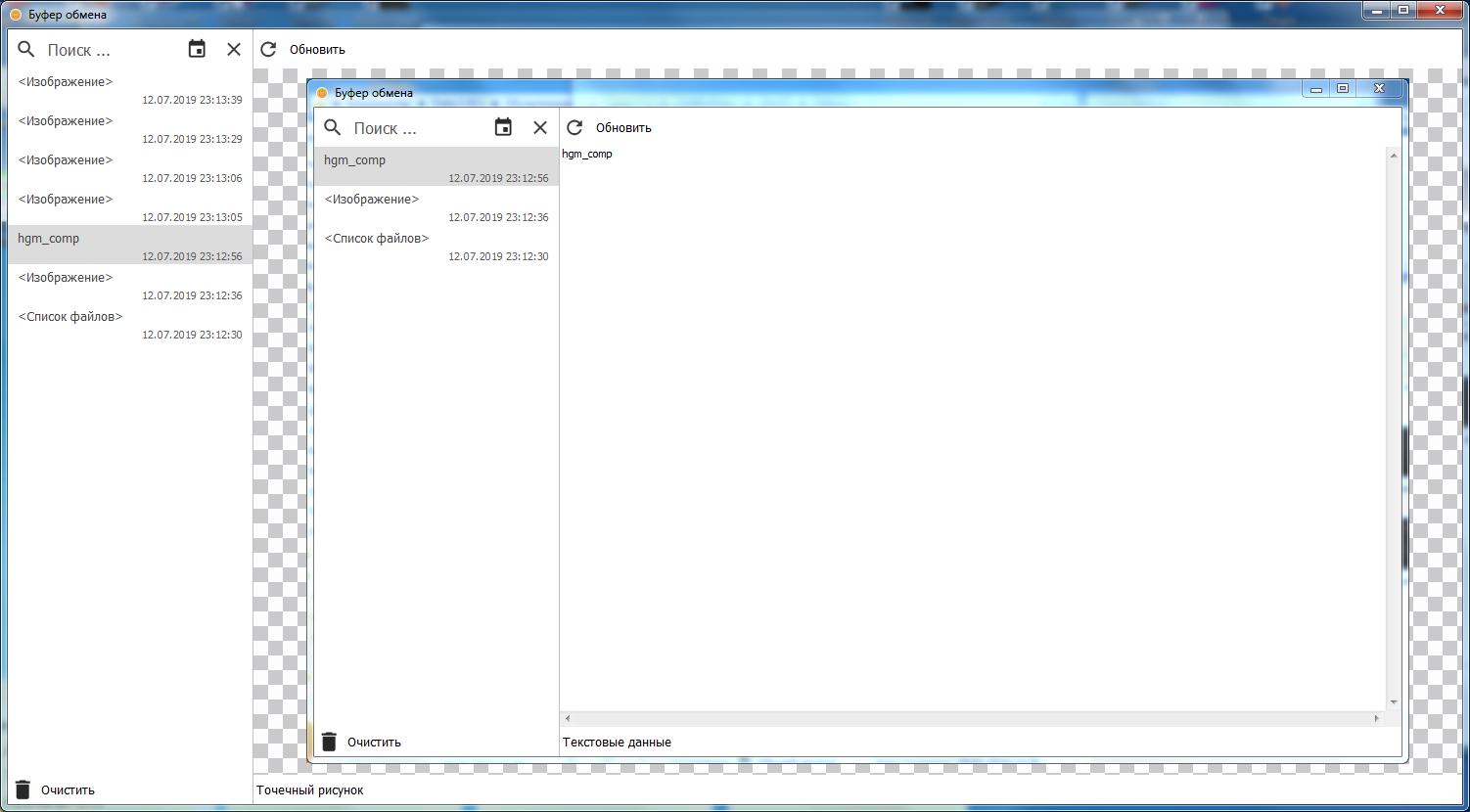The image size is (1470, 812).
Task: Click the magnifier search icon in the main window
Action: tap(25, 49)
